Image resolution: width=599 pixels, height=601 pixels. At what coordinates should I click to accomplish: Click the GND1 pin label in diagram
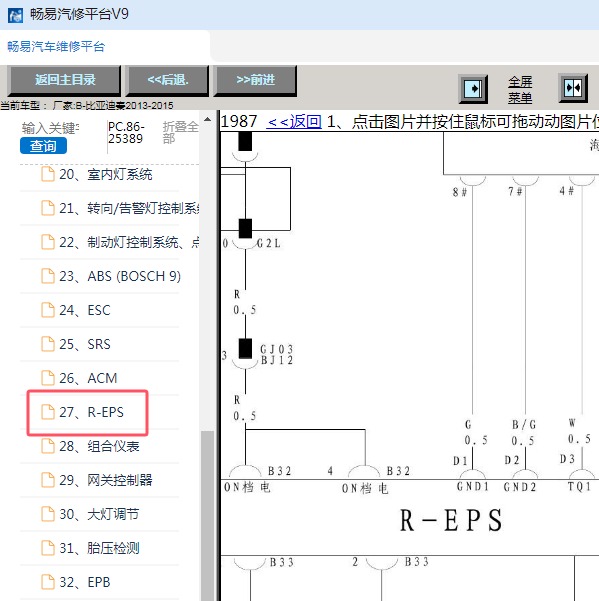[473, 487]
